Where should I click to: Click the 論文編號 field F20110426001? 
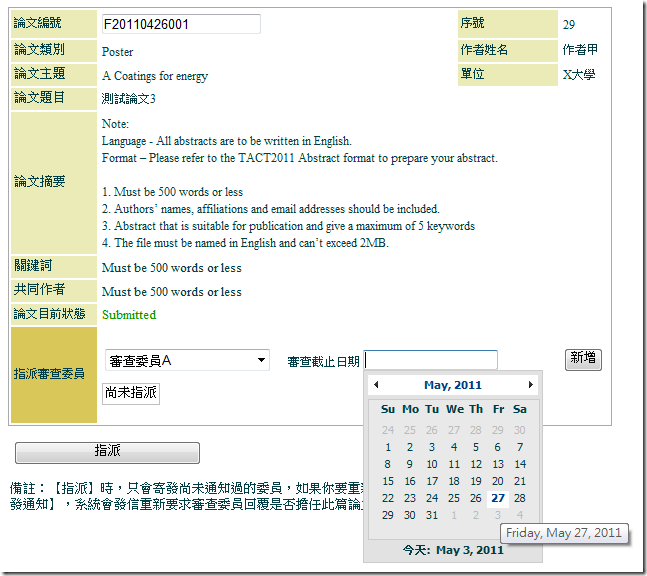point(181,24)
